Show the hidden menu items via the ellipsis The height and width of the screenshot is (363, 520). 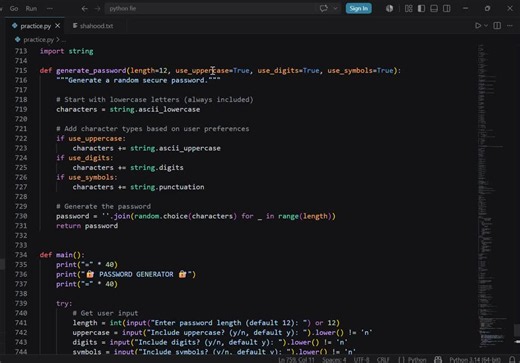(x=50, y=8)
